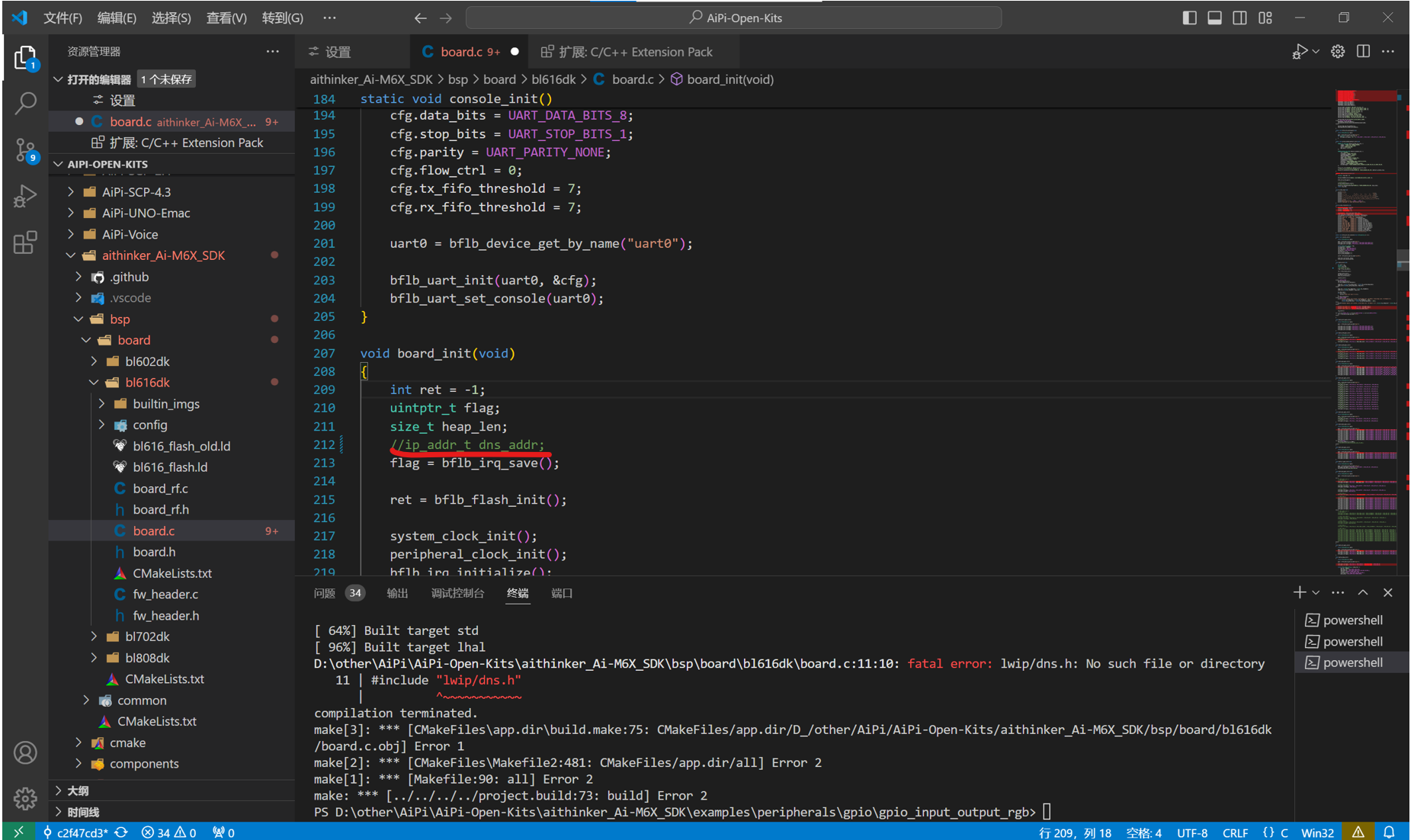The image size is (1414, 840).
Task: Select the last powershell terminal instance
Action: [x=1351, y=662]
